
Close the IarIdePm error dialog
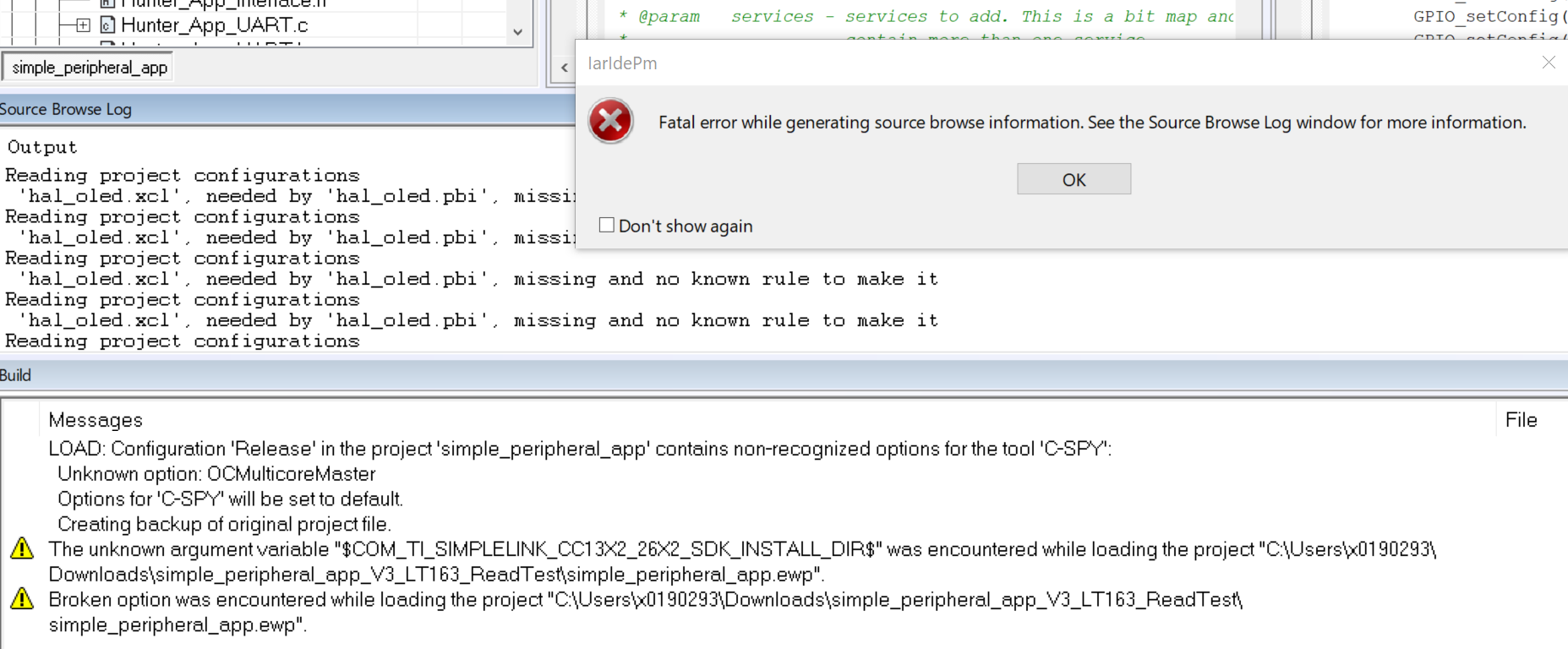(1548, 63)
